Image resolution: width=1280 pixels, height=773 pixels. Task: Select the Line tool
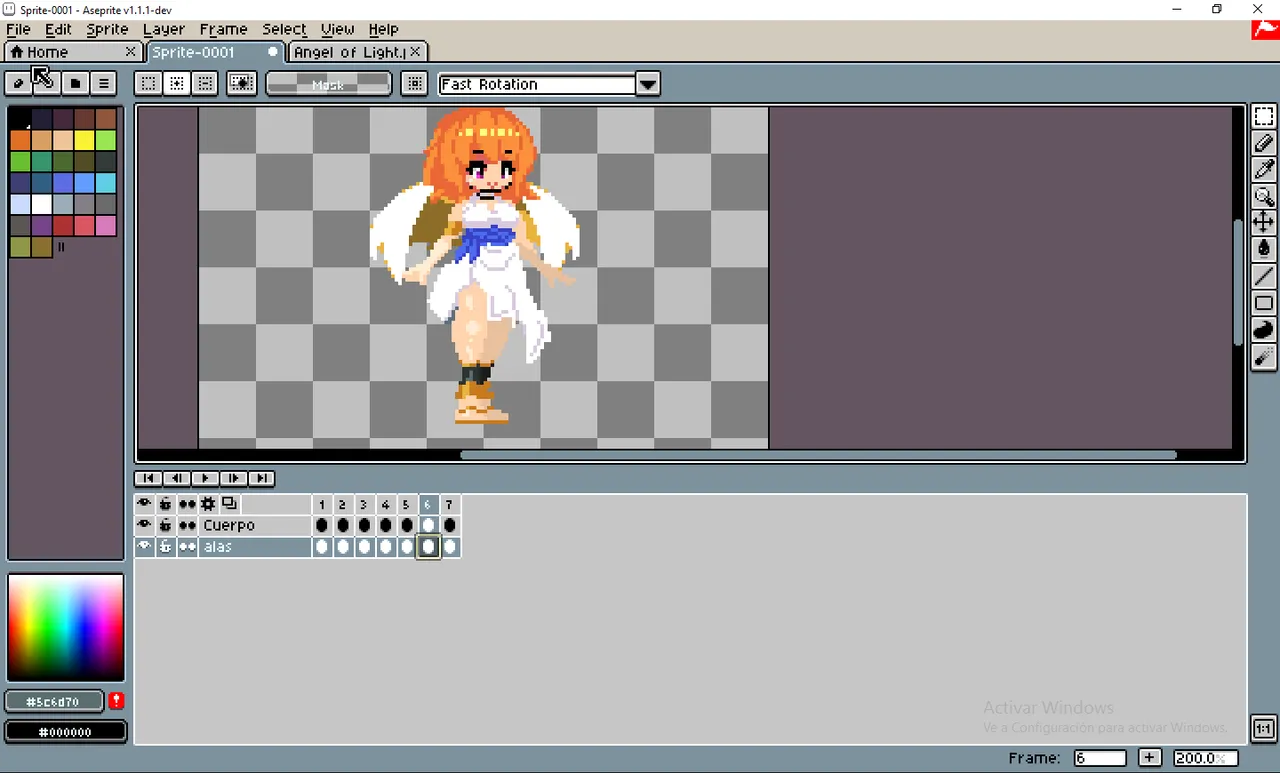tap(1264, 276)
